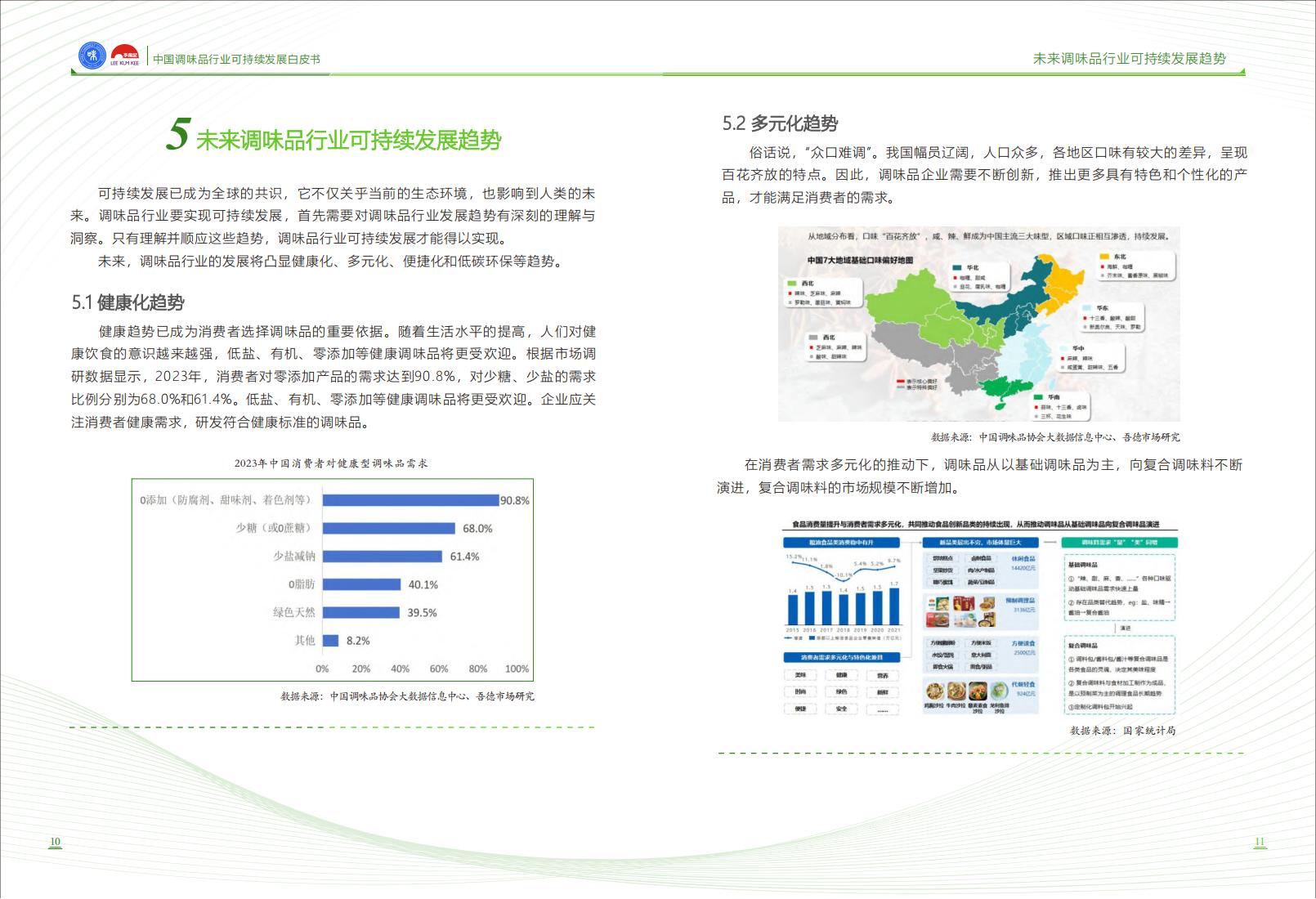The width and height of the screenshot is (1316, 899).
Task: Click the 5.1 健康化趋势 heading
Action: click(128, 302)
